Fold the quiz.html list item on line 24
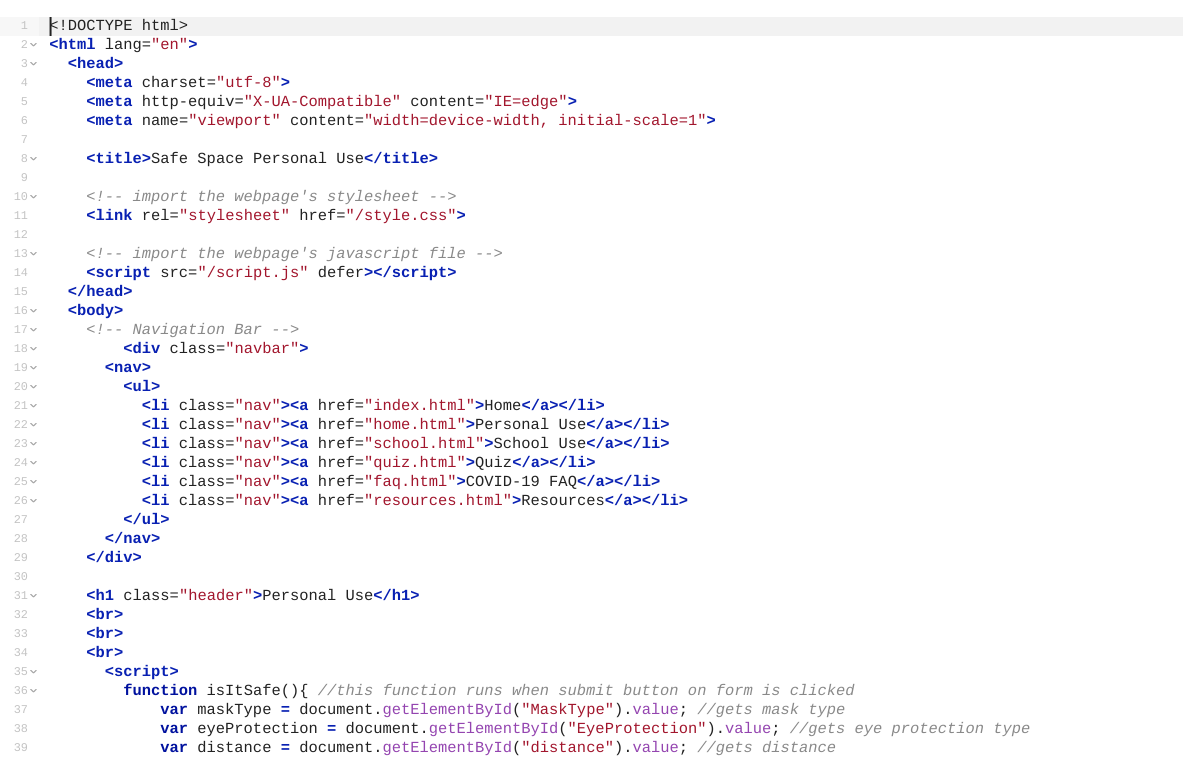The height and width of the screenshot is (757, 1183). coord(33,463)
